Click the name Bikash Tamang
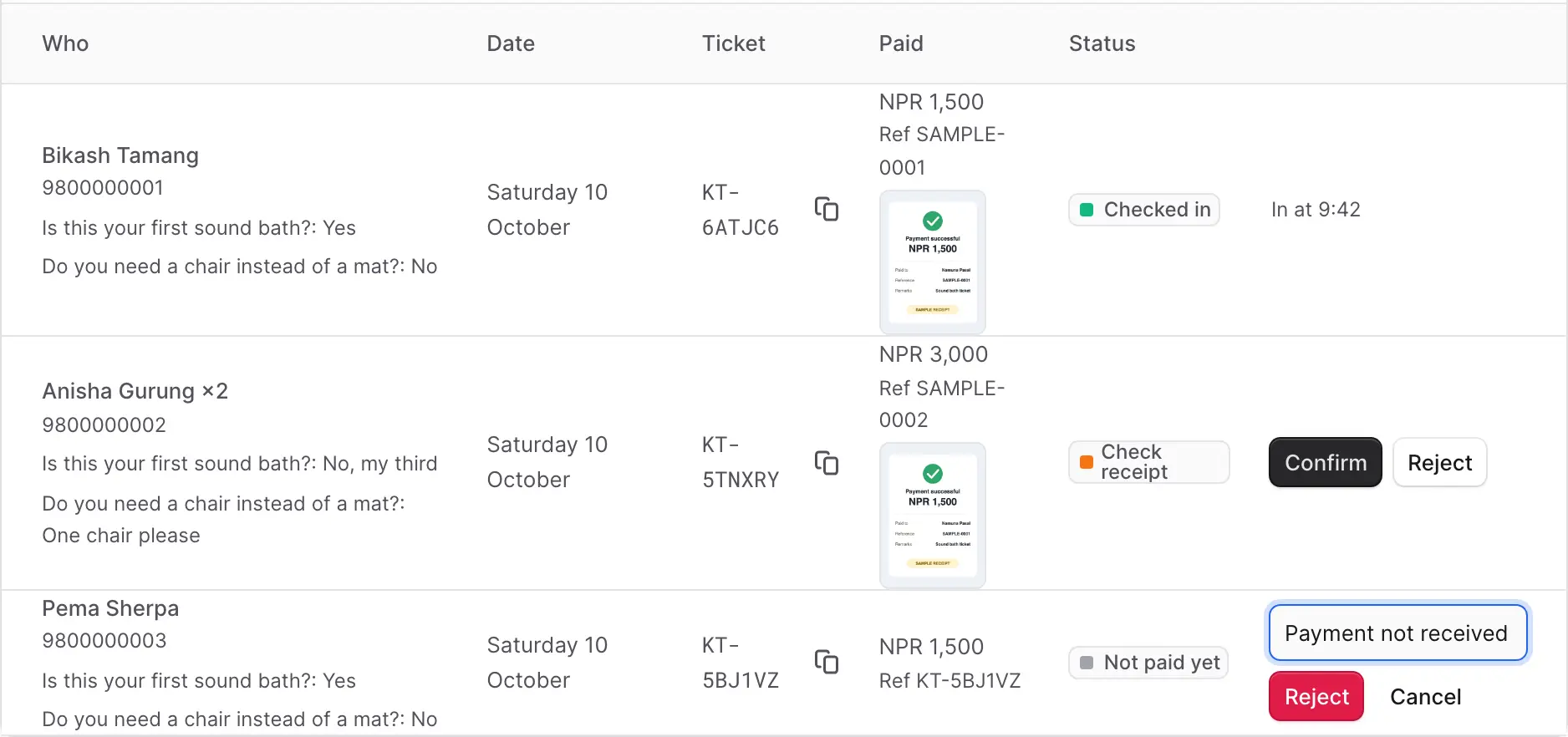The height and width of the screenshot is (737, 1568). pos(120,155)
